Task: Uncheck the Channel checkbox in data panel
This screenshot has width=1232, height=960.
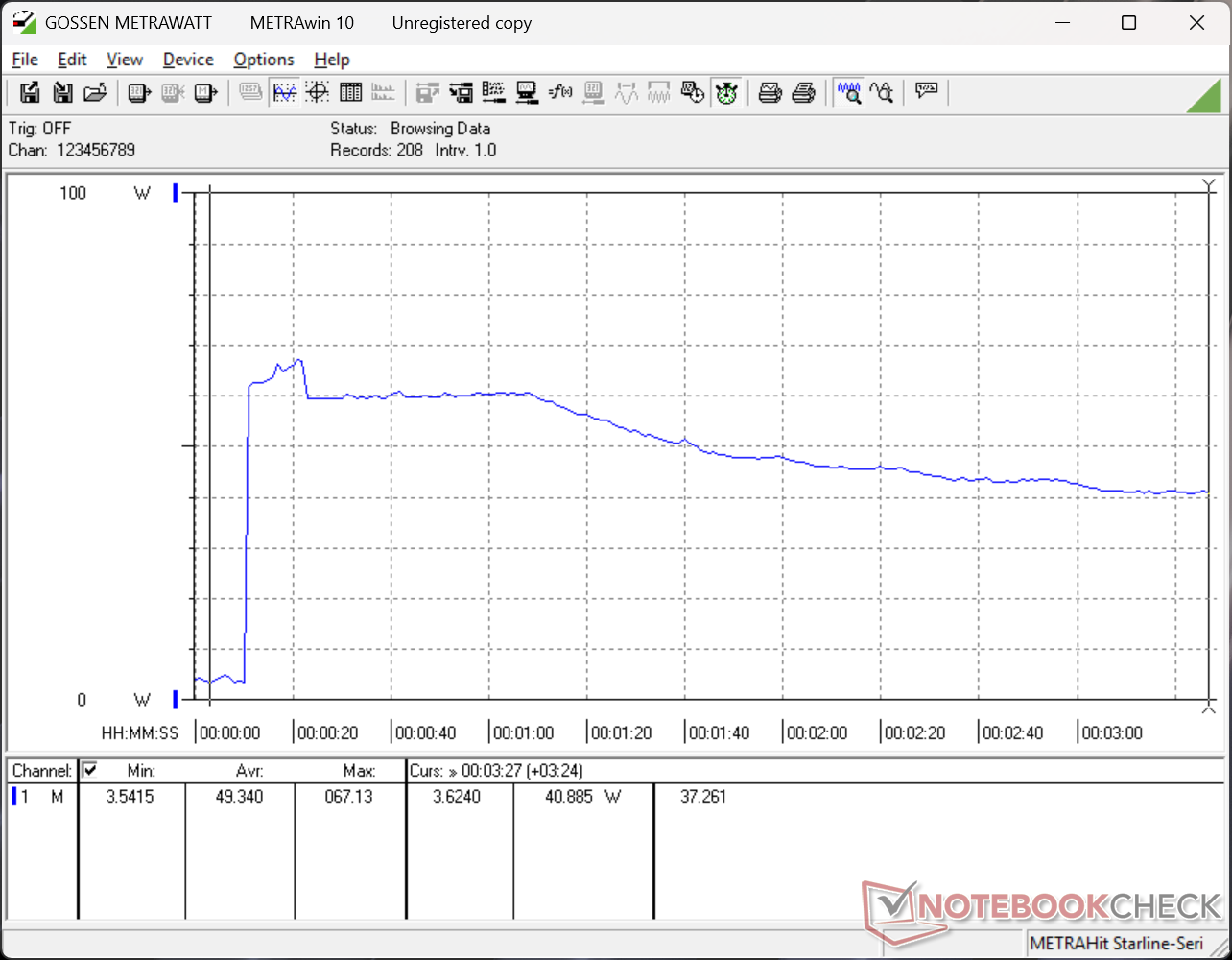Action: point(90,770)
